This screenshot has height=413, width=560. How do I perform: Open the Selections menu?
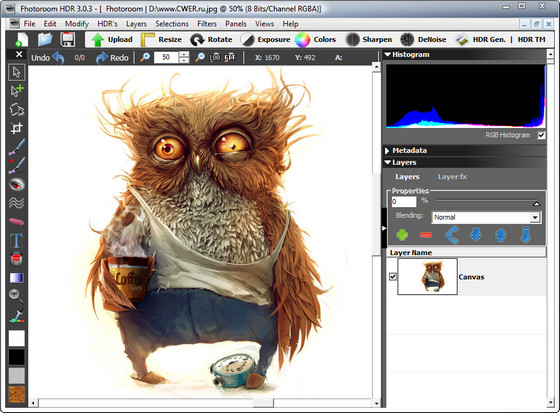click(172, 24)
